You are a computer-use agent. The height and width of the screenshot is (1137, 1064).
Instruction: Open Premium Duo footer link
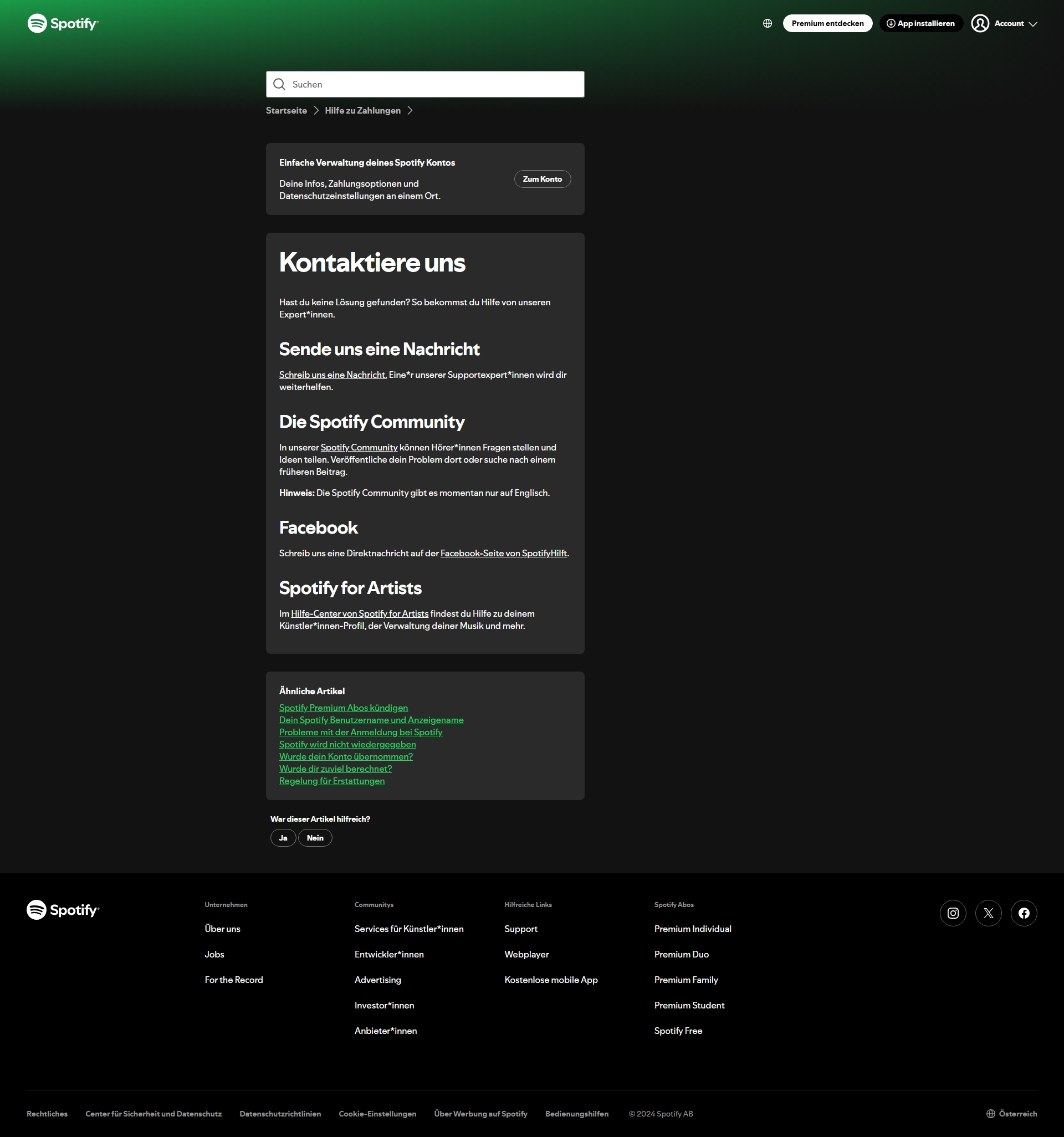(x=681, y=954)
